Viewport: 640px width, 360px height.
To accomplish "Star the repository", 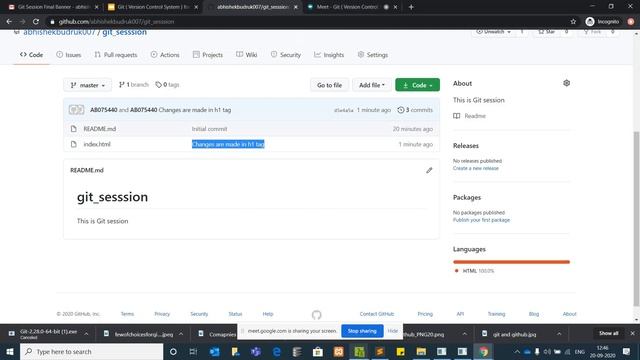I will [546, 31].
